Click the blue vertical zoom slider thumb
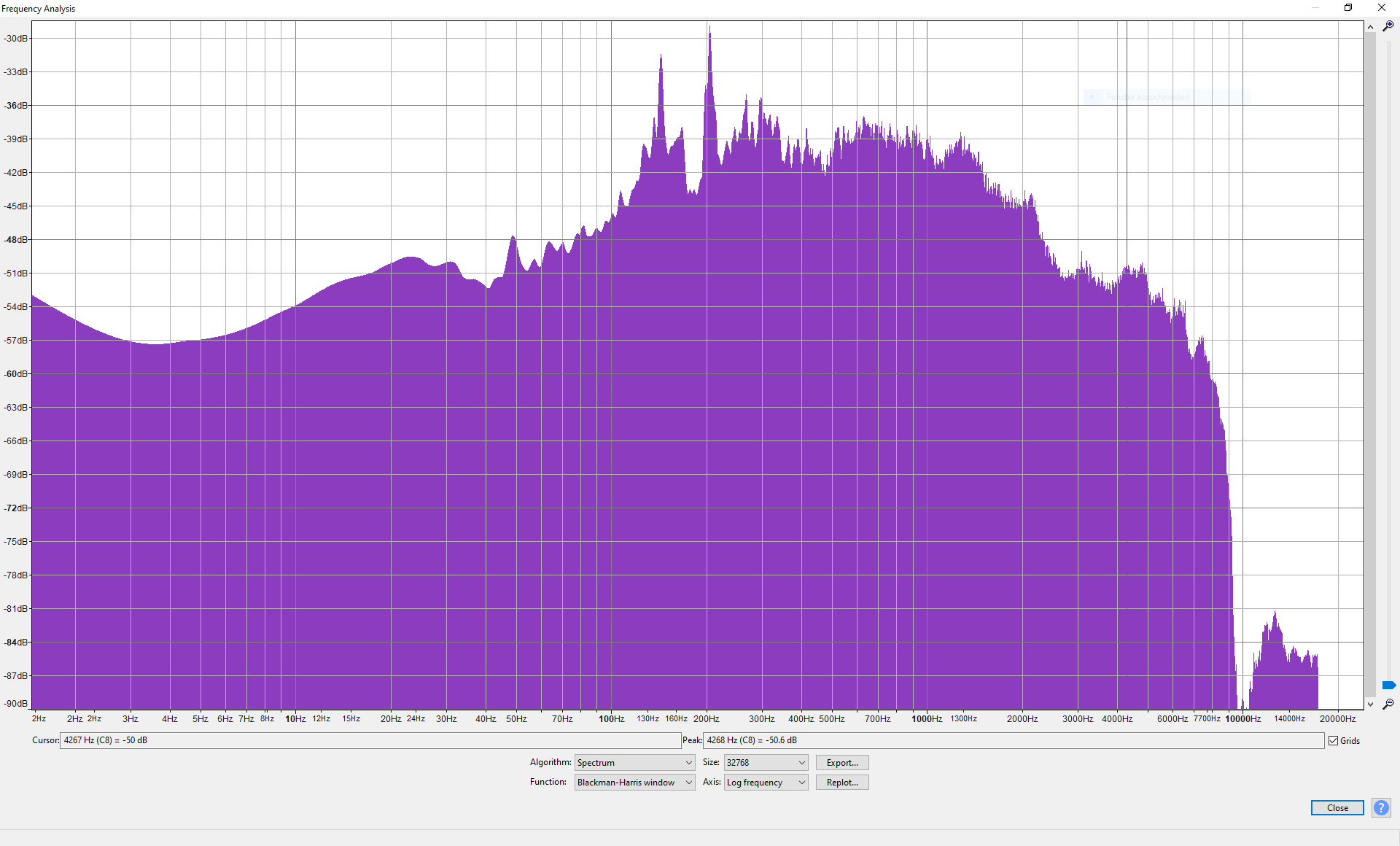 (1388, 685)
